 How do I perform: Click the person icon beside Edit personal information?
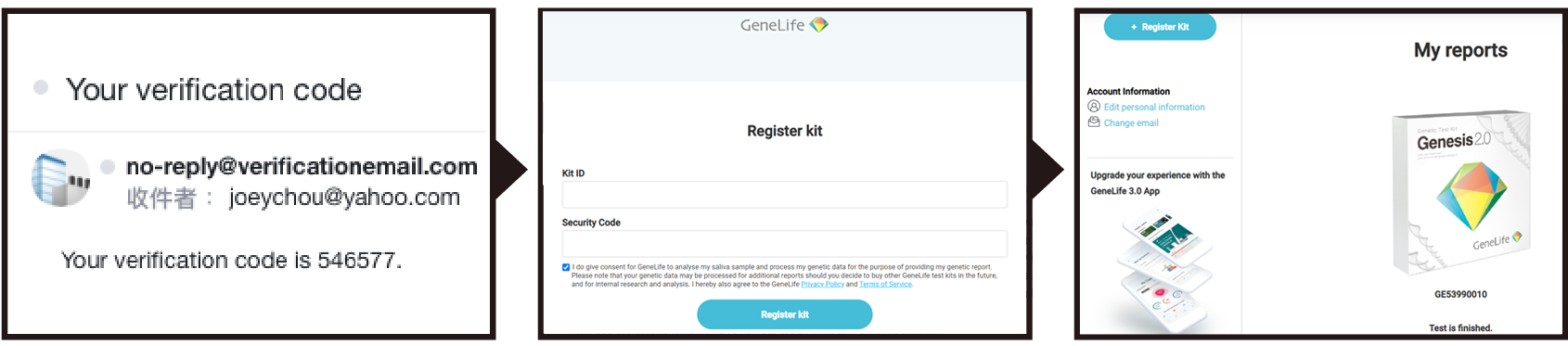click(1094, 107)
